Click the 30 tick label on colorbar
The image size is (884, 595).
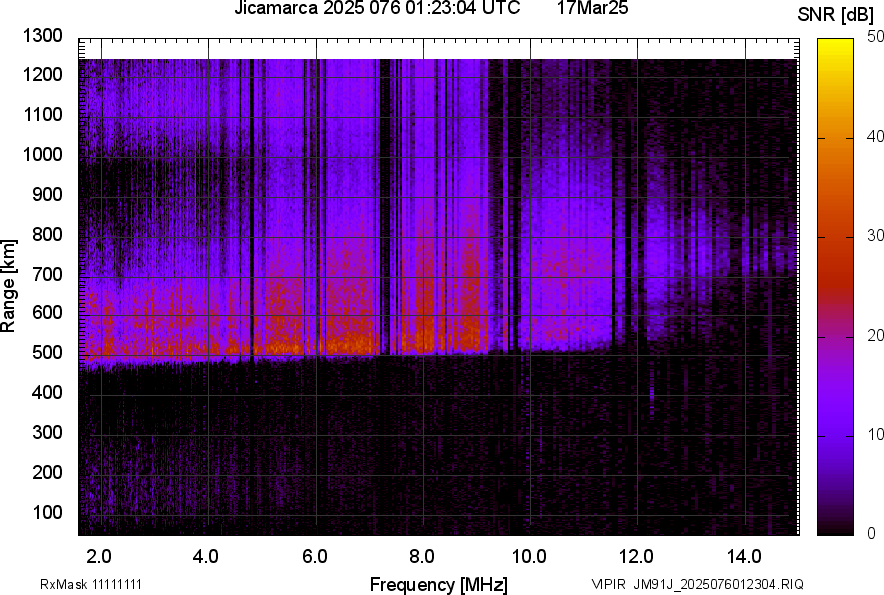pyautogui.click(x=875, y=236)
